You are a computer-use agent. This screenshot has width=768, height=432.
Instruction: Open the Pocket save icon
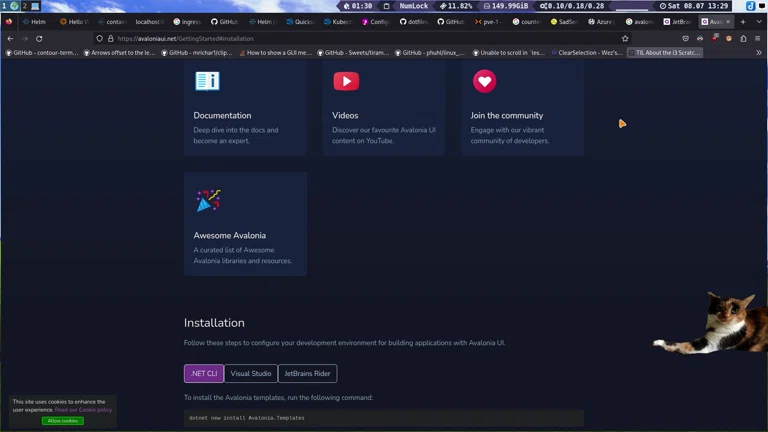click(x=685, y=38)
